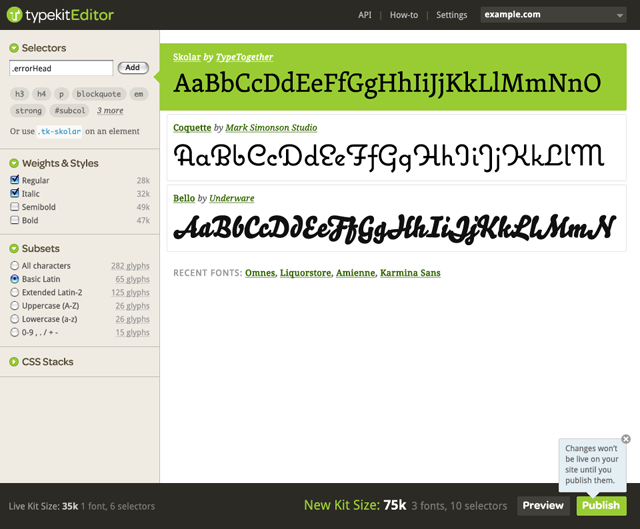Select the Coquette font sample card

tap(396, 148)
